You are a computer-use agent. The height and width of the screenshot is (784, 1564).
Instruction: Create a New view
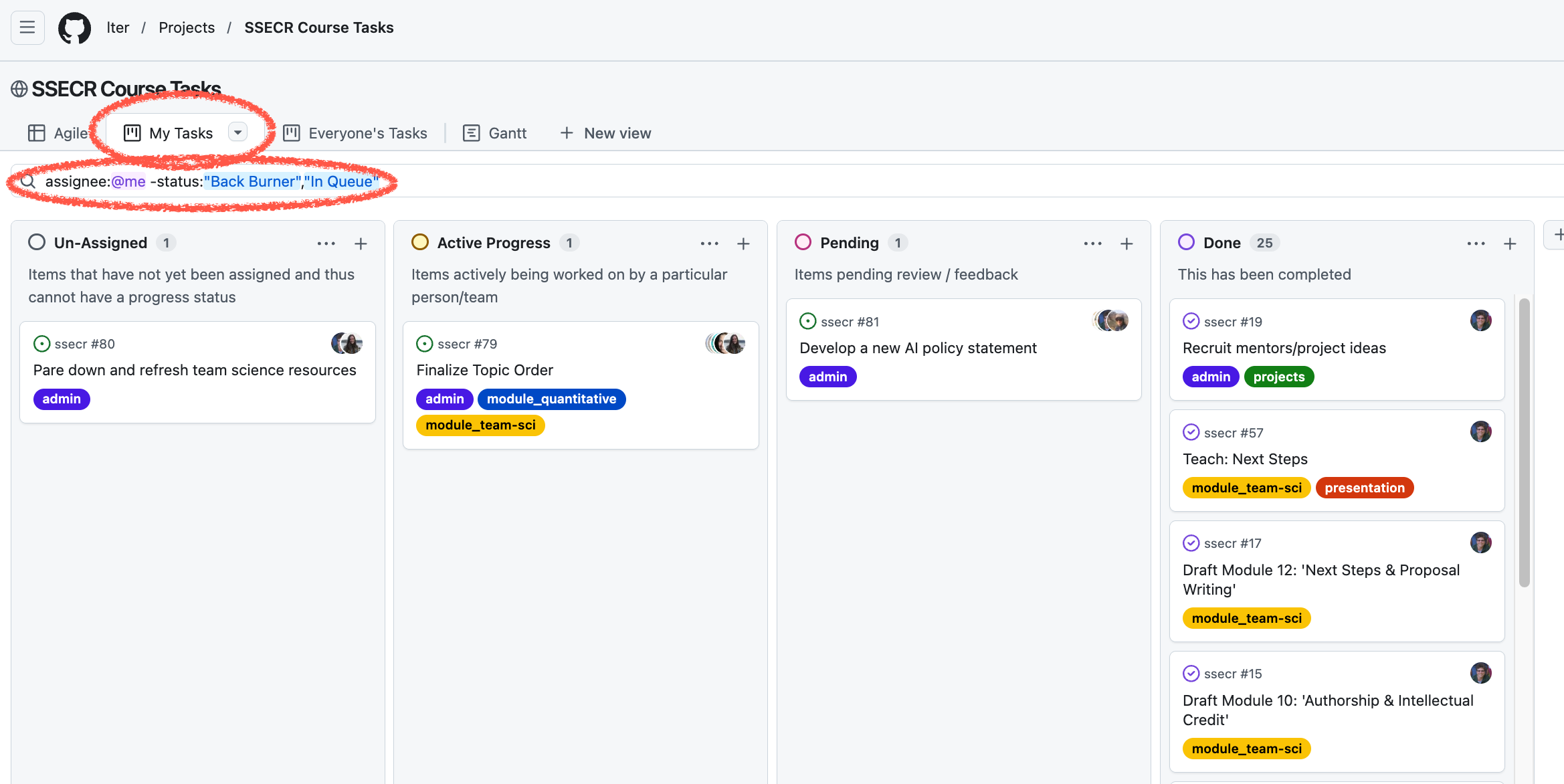(605, 133)
